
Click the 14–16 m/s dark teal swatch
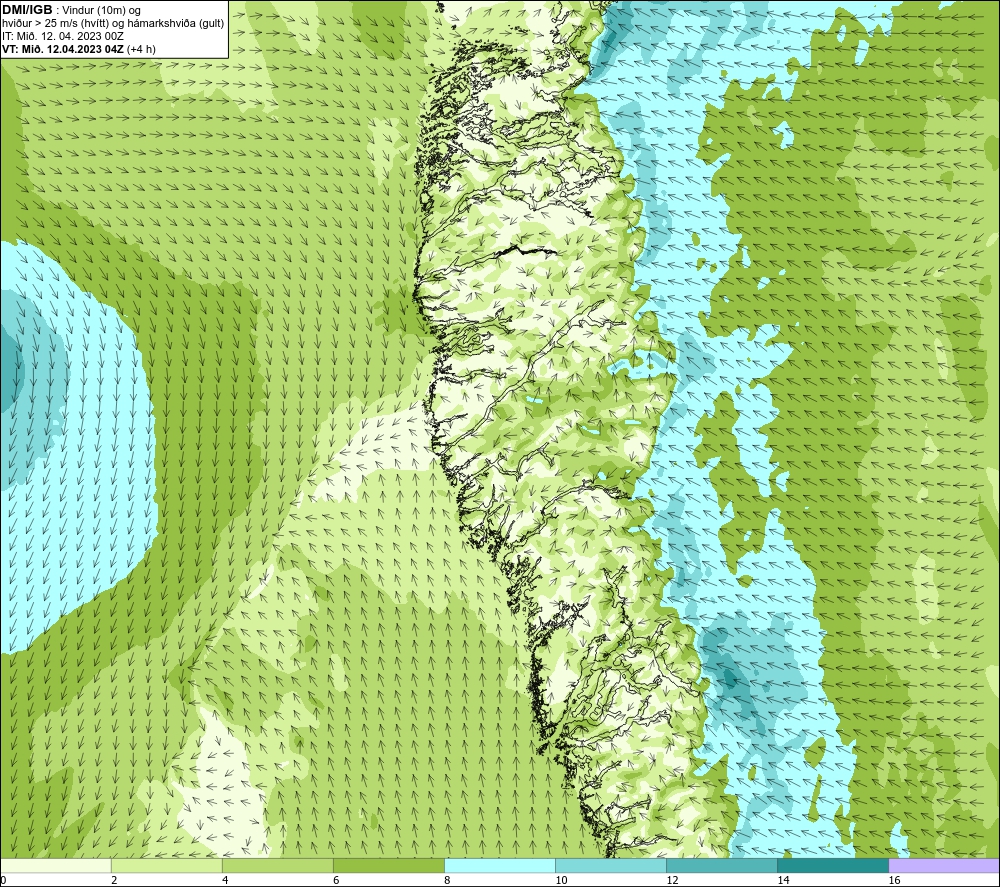pyautogui.click(x=832, y=866)
